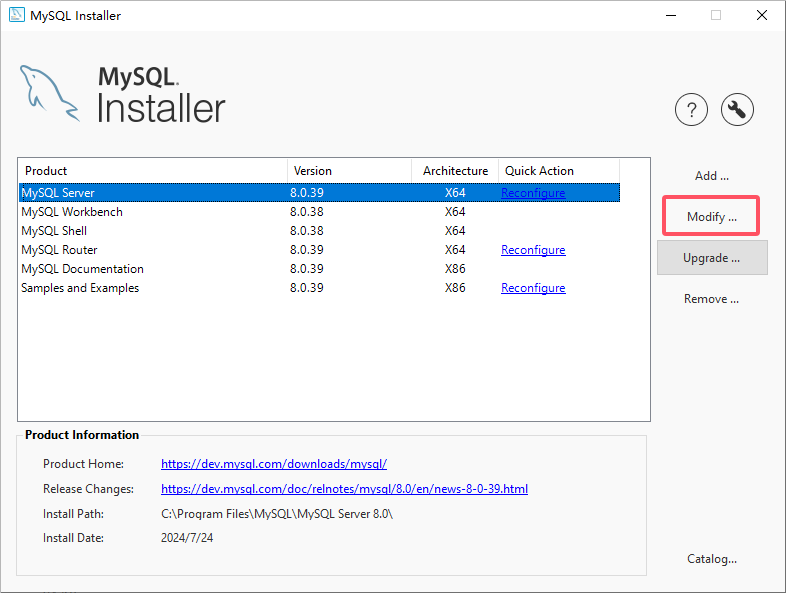Screen dimensions: 786x593
Task: Open the Product Home downloads link
Action: pyautogui.click(x=274, y=464)
